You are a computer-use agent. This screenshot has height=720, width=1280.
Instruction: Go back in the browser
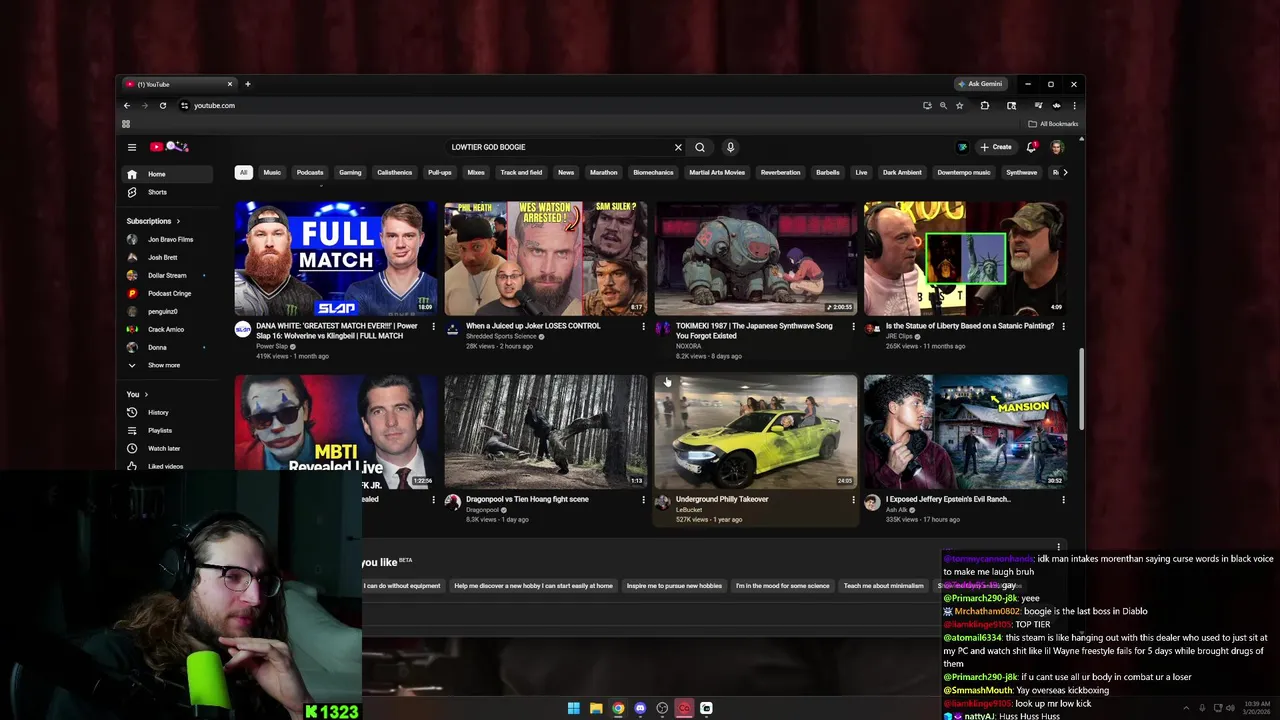tap(127, 105)
